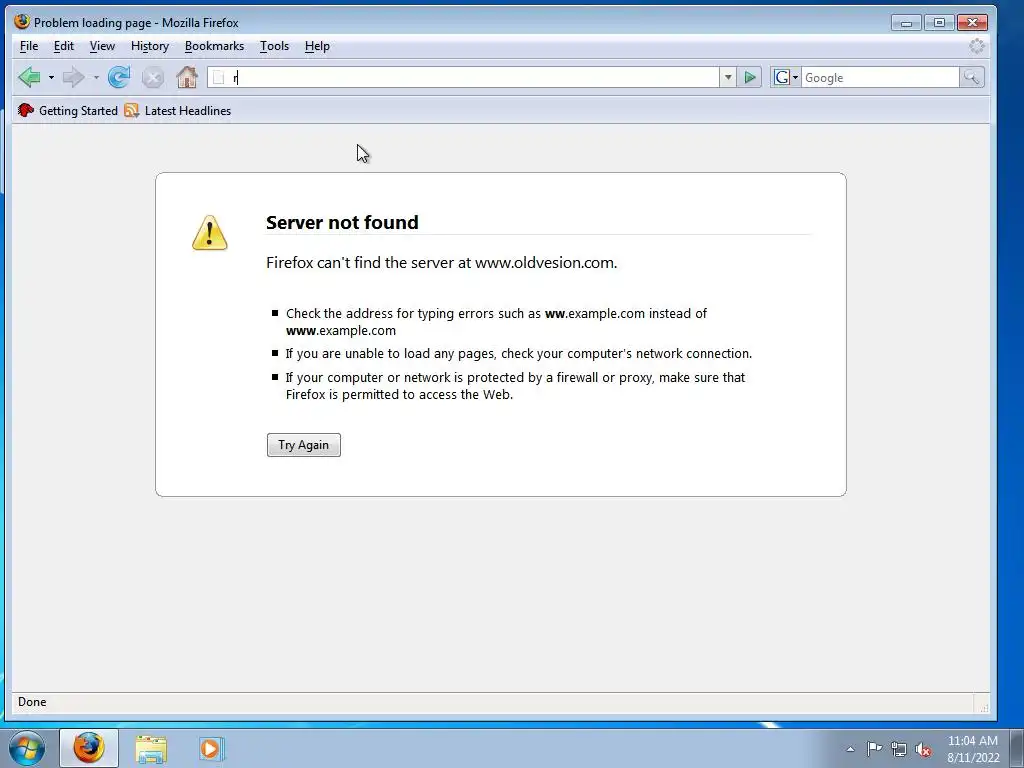
Task: Click the Action Center flag icon
Action: tap(874, 749)
